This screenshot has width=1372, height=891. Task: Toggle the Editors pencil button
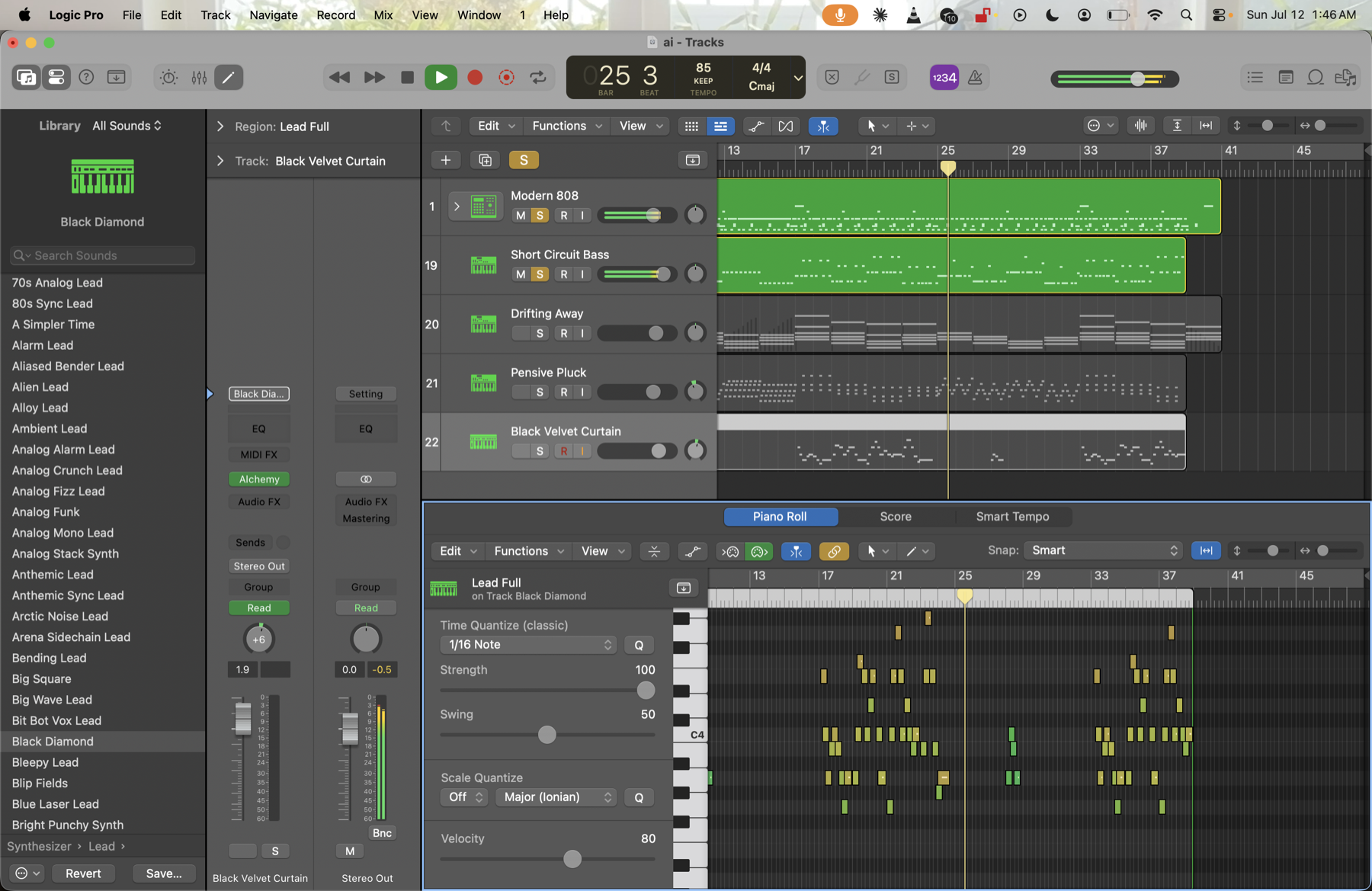click(x=229, y=77)
